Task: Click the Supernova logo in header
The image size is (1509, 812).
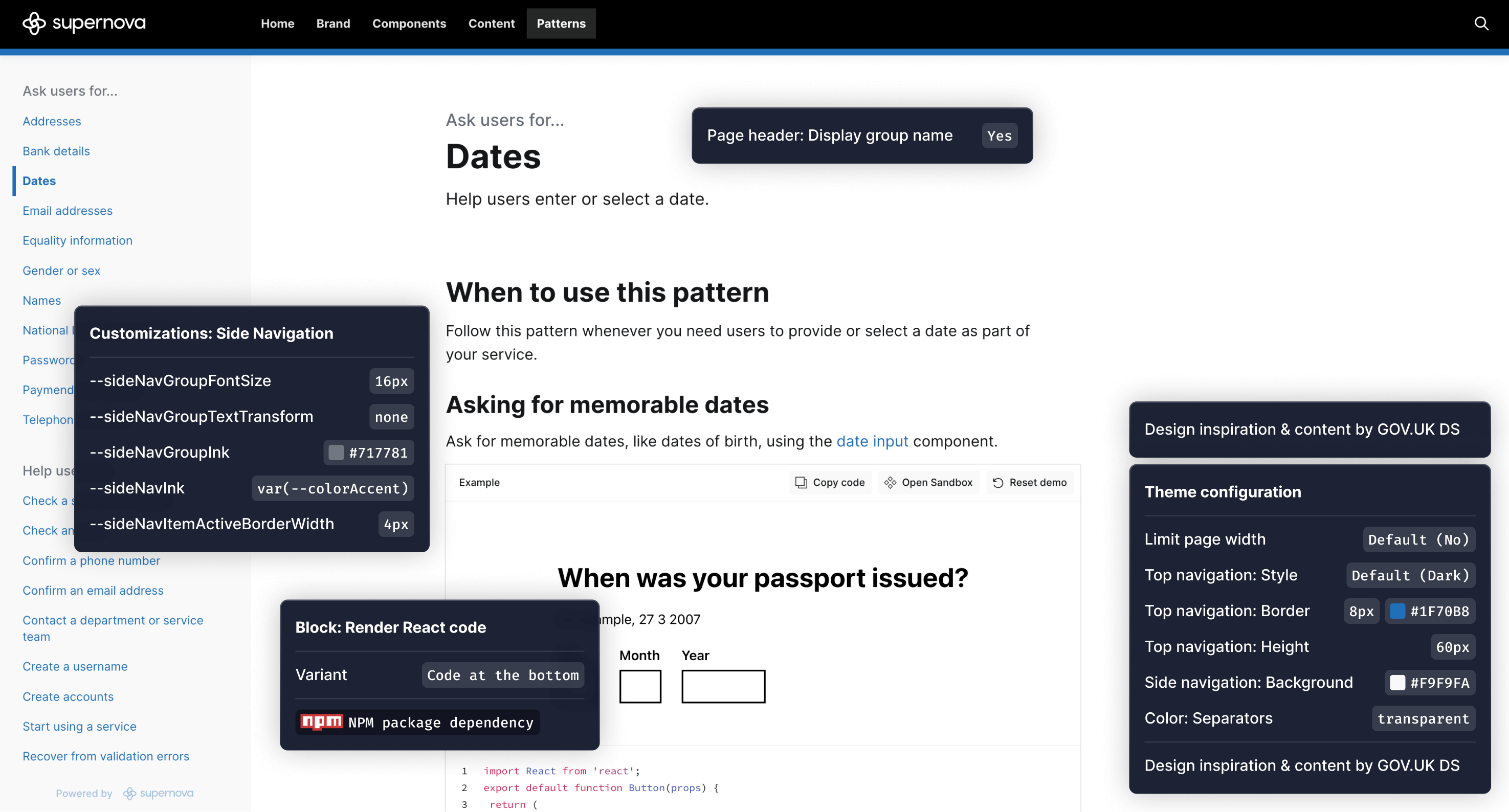Action: [84, 24]
